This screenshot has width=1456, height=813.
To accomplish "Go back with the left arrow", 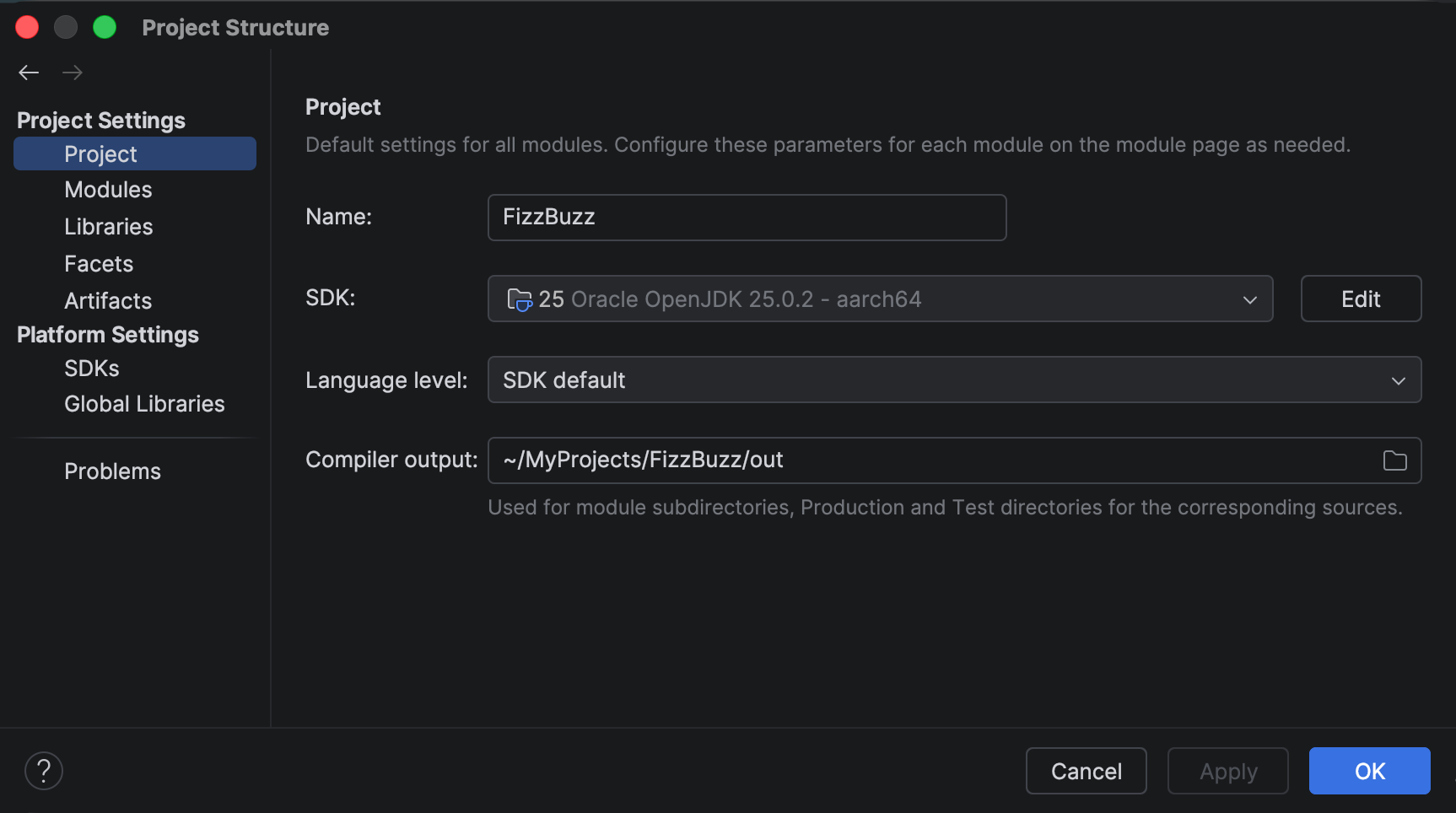I will [29, 73].
